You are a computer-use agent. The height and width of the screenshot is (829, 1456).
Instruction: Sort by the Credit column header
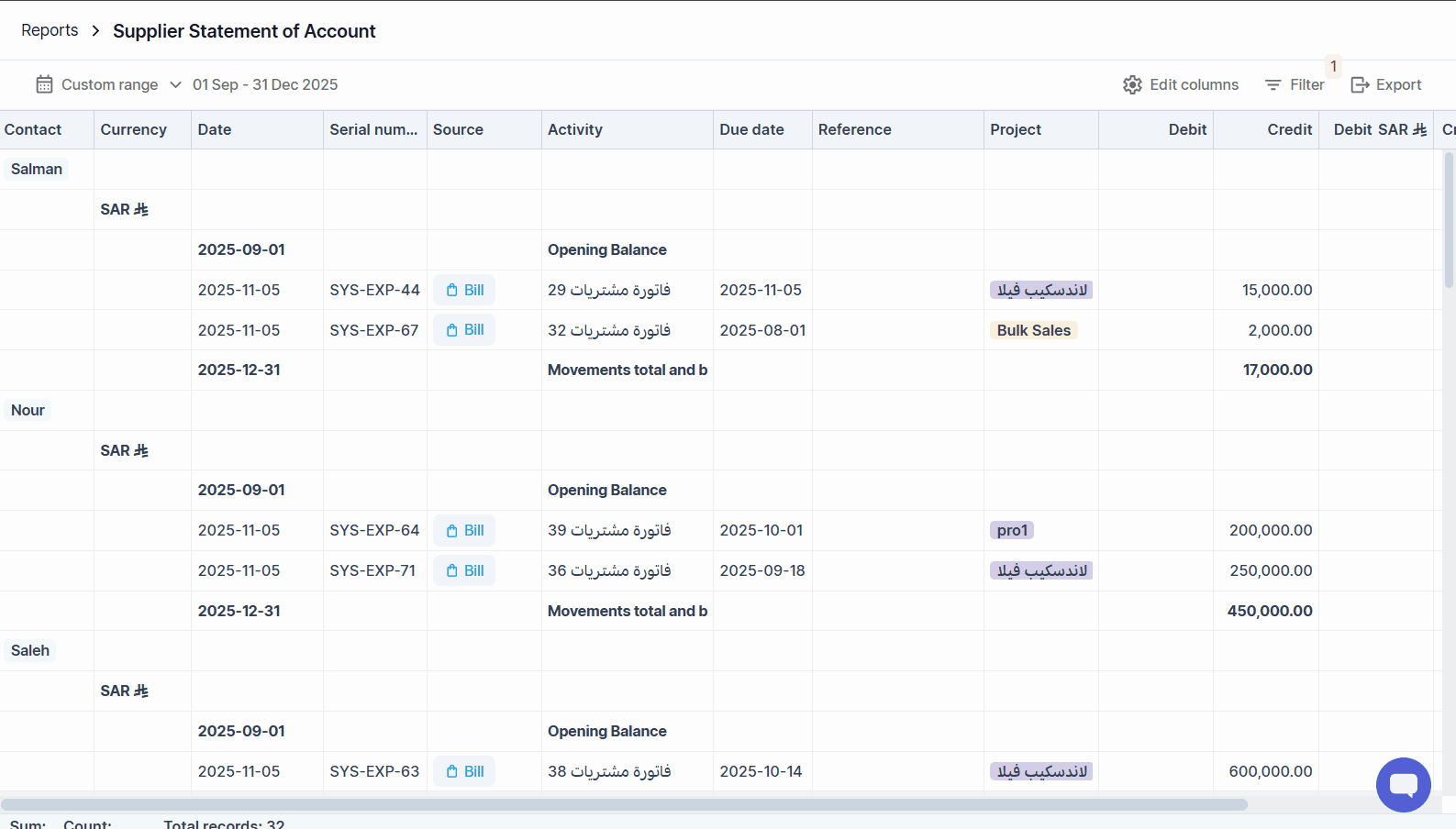[x=1289, y=129]
